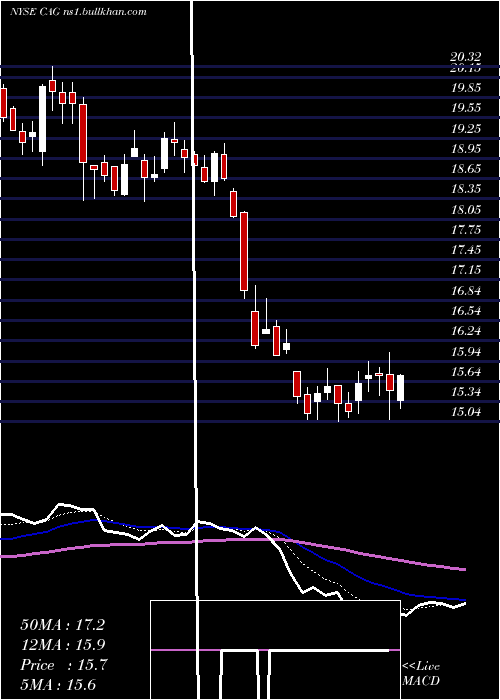Click the 17.45 price axis label

pos(466,249)
